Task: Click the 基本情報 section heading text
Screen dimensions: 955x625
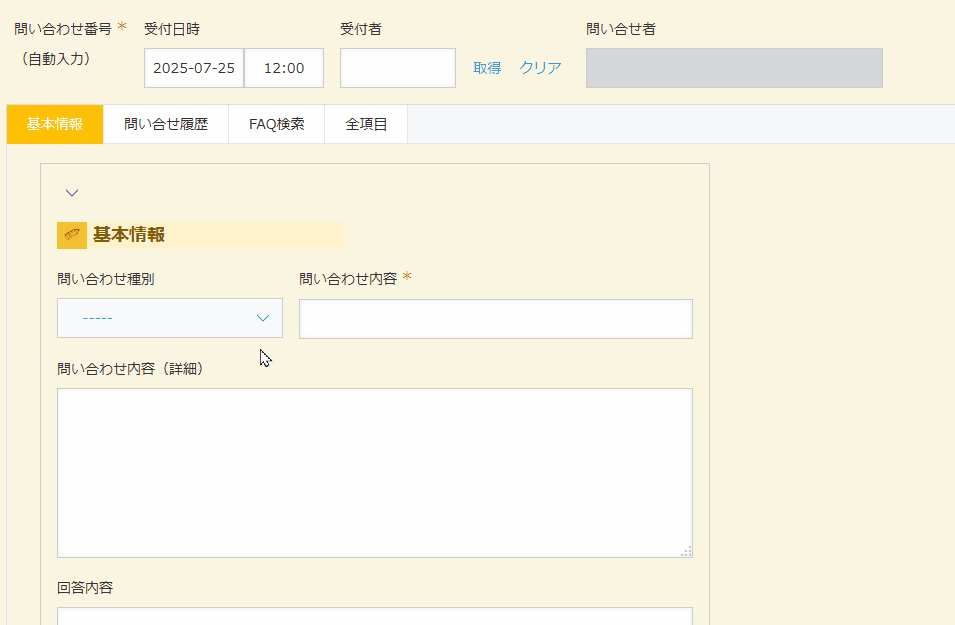Action: [129, 235]
